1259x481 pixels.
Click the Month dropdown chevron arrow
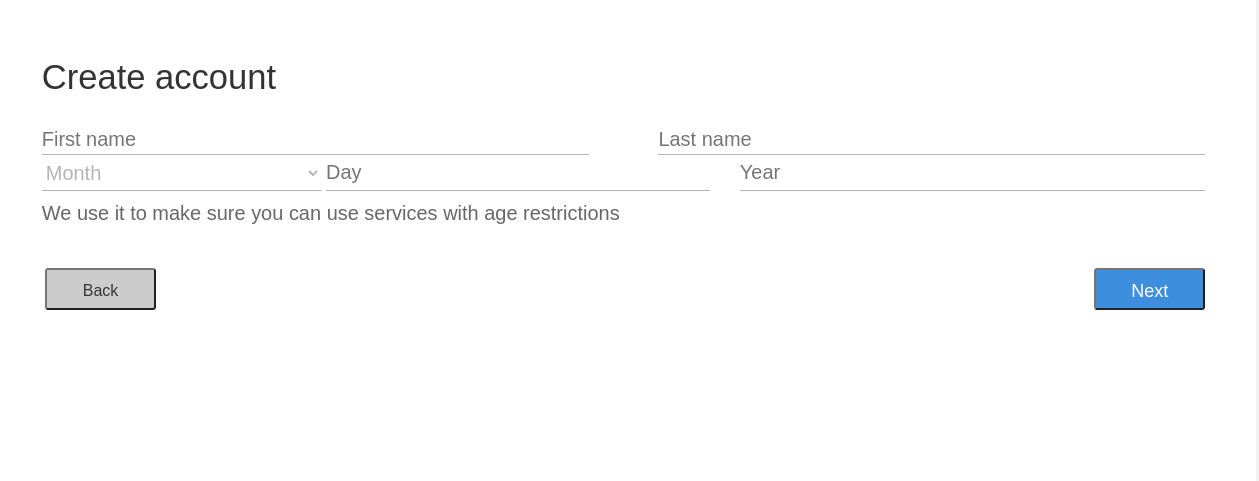coord(313,173)
